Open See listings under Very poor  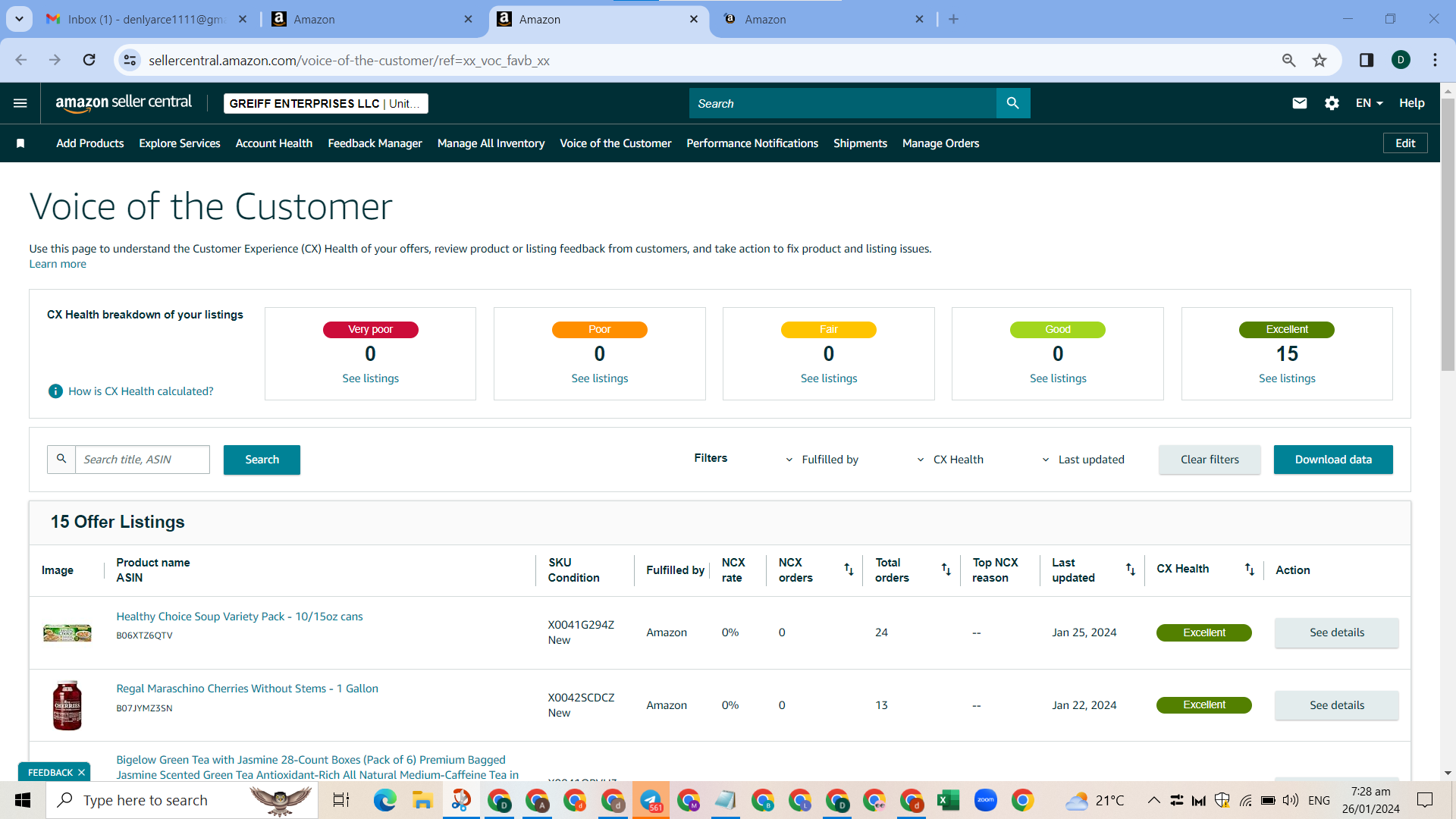pos(370,378)
